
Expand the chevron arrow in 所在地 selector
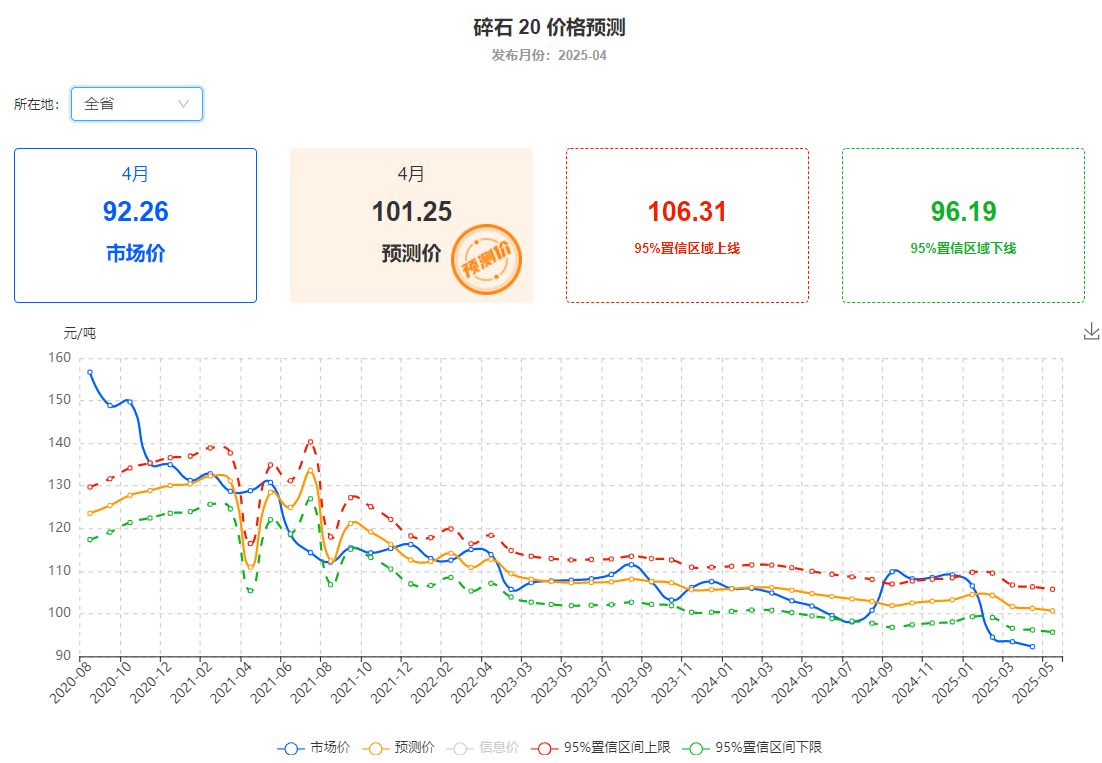pyautogui.click(x=184, y=104)
